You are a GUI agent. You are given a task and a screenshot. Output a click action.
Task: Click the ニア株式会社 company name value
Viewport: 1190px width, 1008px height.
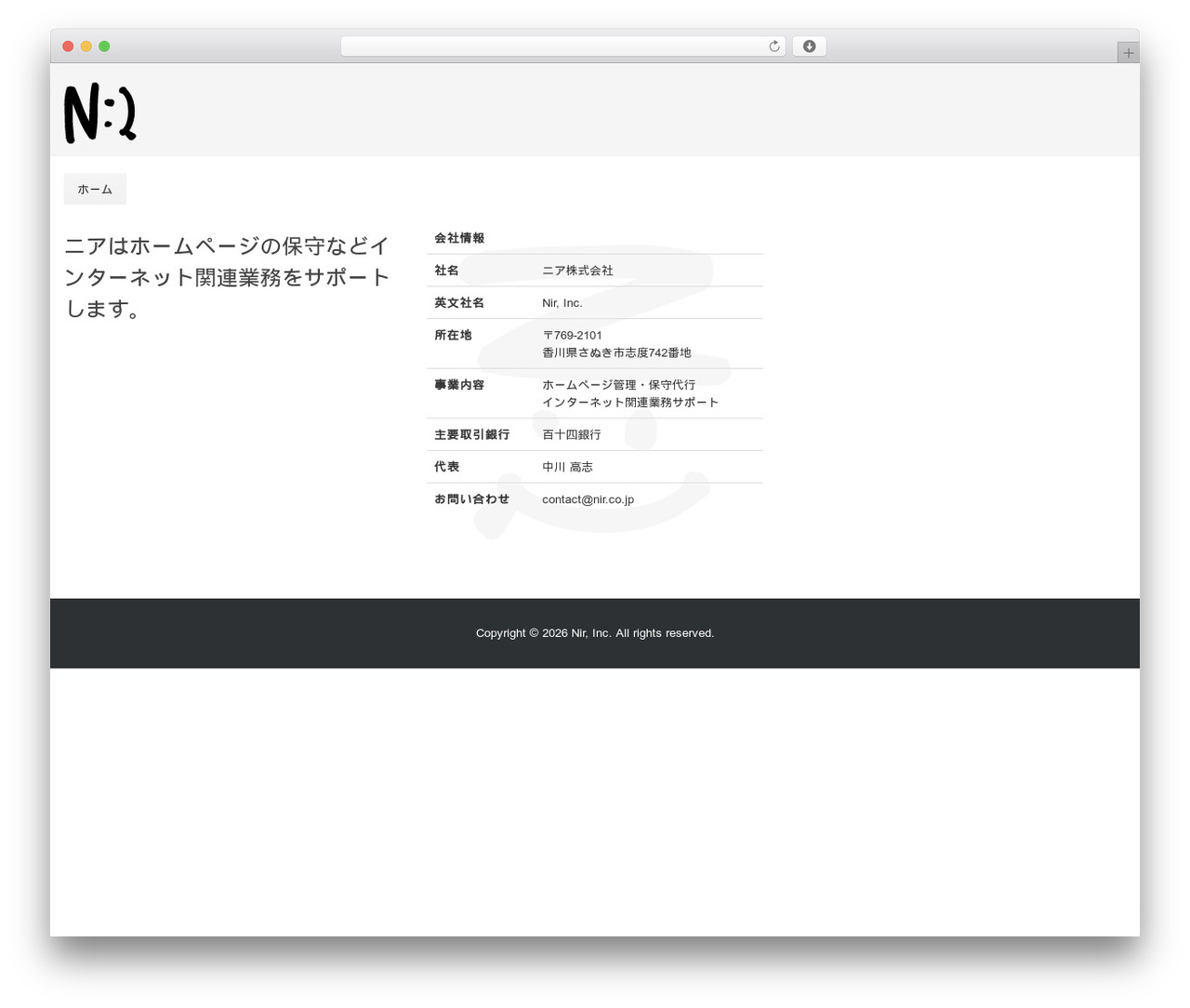[x=577, y=271]
